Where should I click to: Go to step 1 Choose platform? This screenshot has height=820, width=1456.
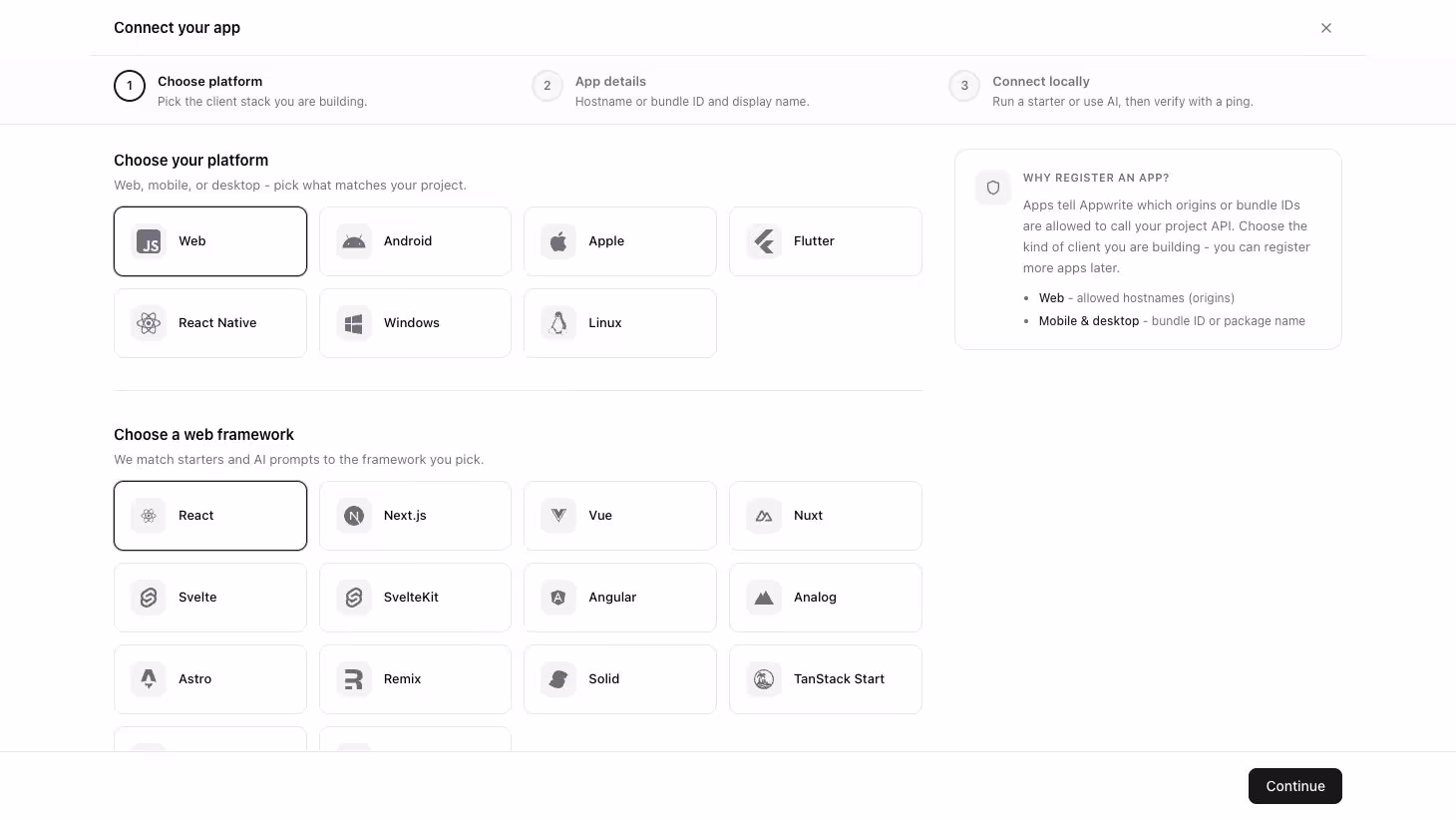click(240, 90)
